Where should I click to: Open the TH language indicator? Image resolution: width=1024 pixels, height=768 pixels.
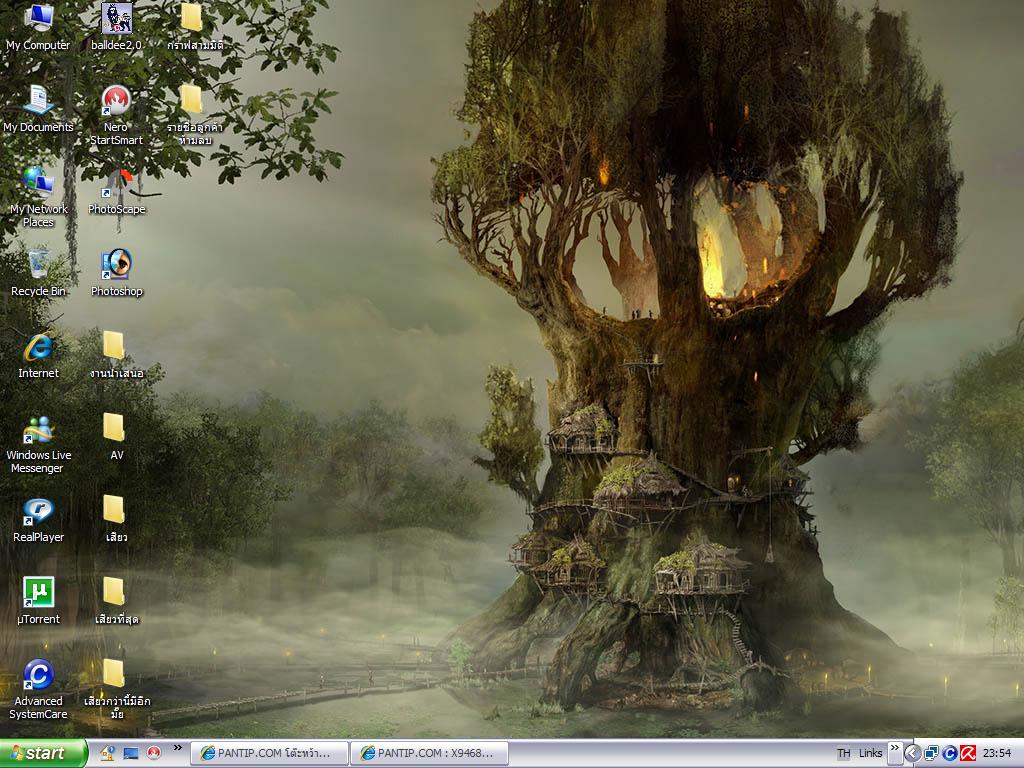tap(844, 753)
